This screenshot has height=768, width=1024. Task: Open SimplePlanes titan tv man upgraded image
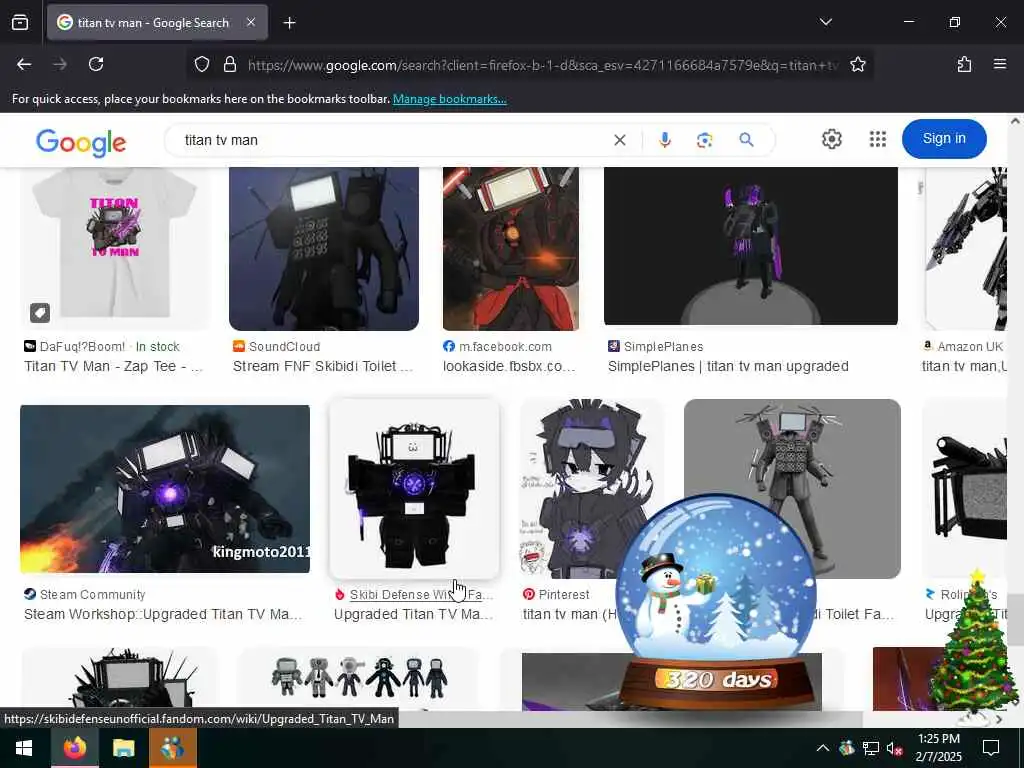click(x=750, y=246)
